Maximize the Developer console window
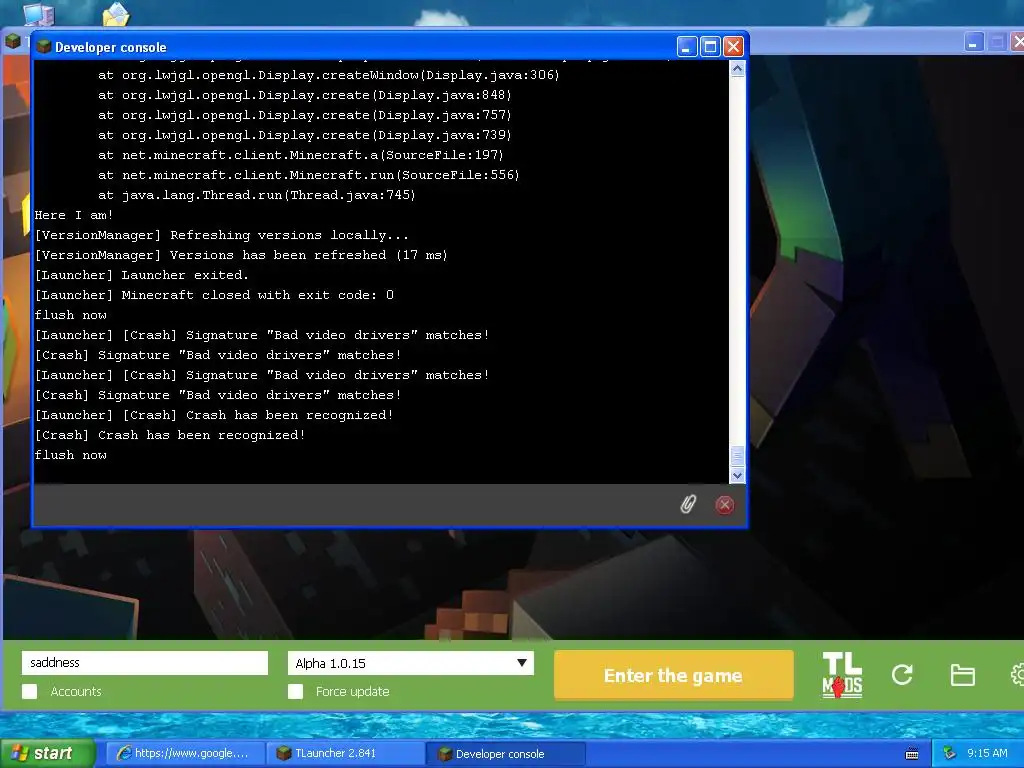 point(710,47)
